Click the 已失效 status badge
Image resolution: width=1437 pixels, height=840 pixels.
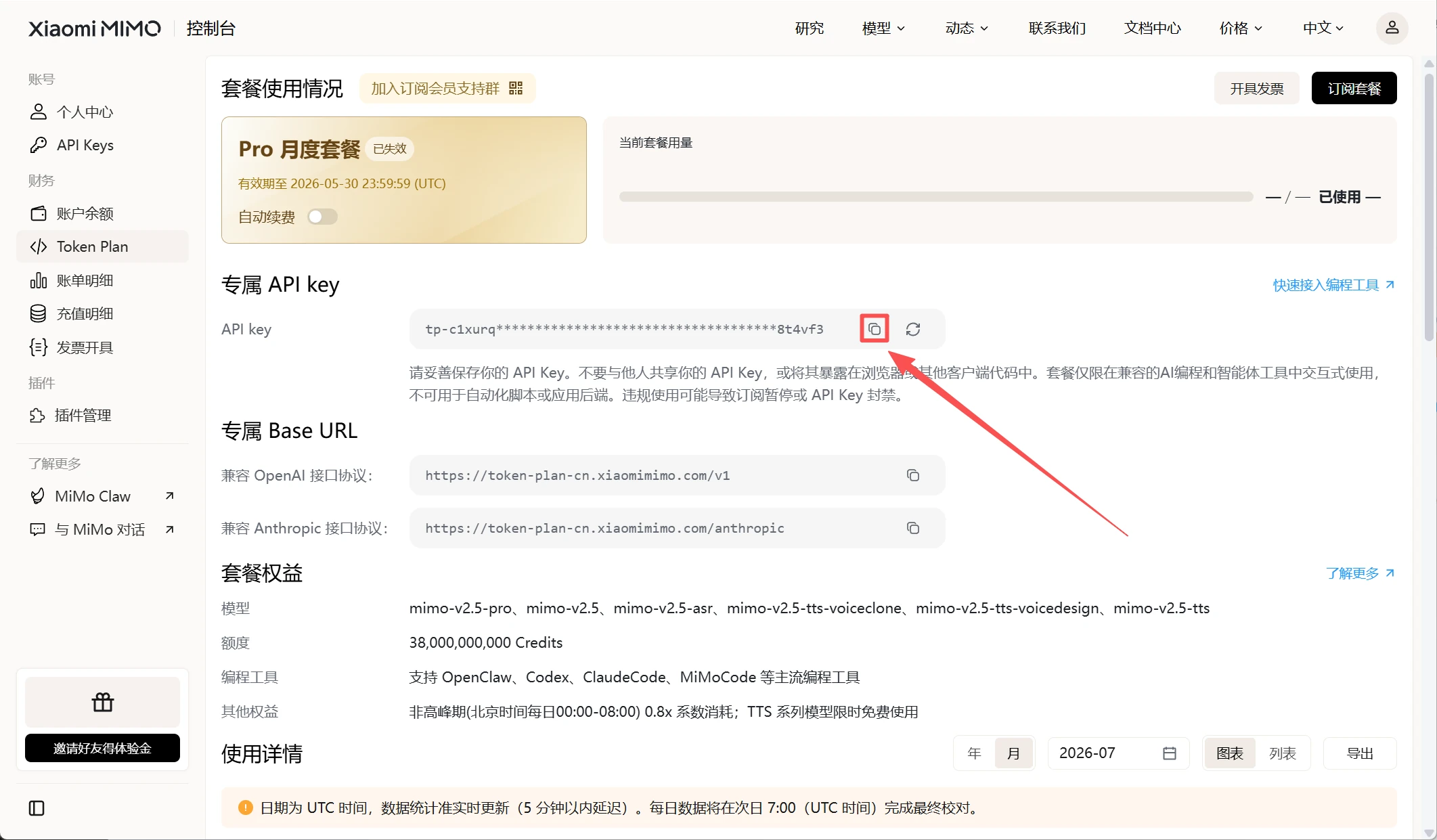pos(390,149)
